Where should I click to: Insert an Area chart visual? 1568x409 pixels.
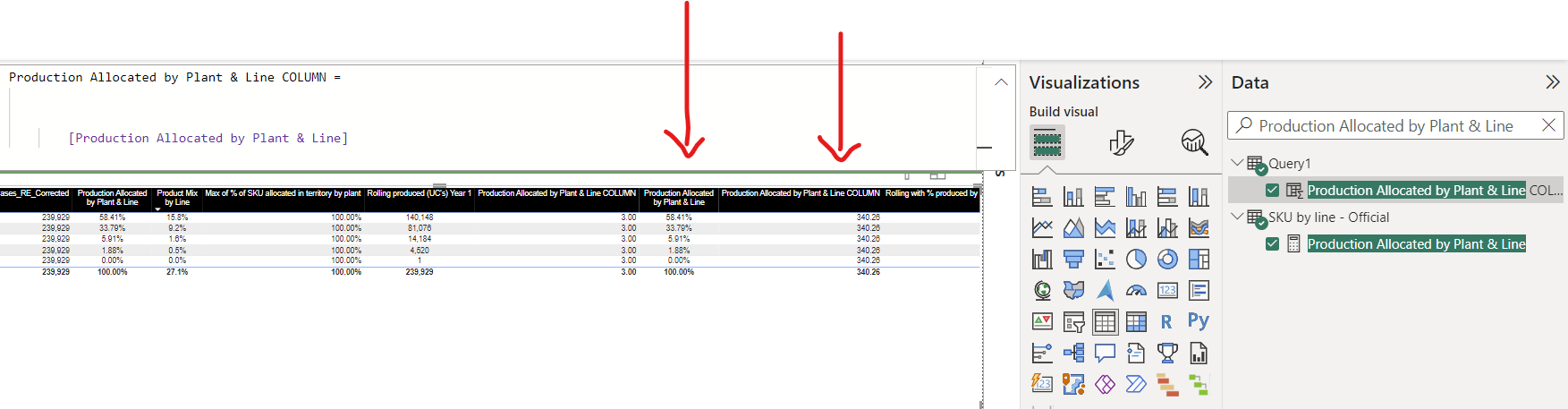pos(1073,227)
